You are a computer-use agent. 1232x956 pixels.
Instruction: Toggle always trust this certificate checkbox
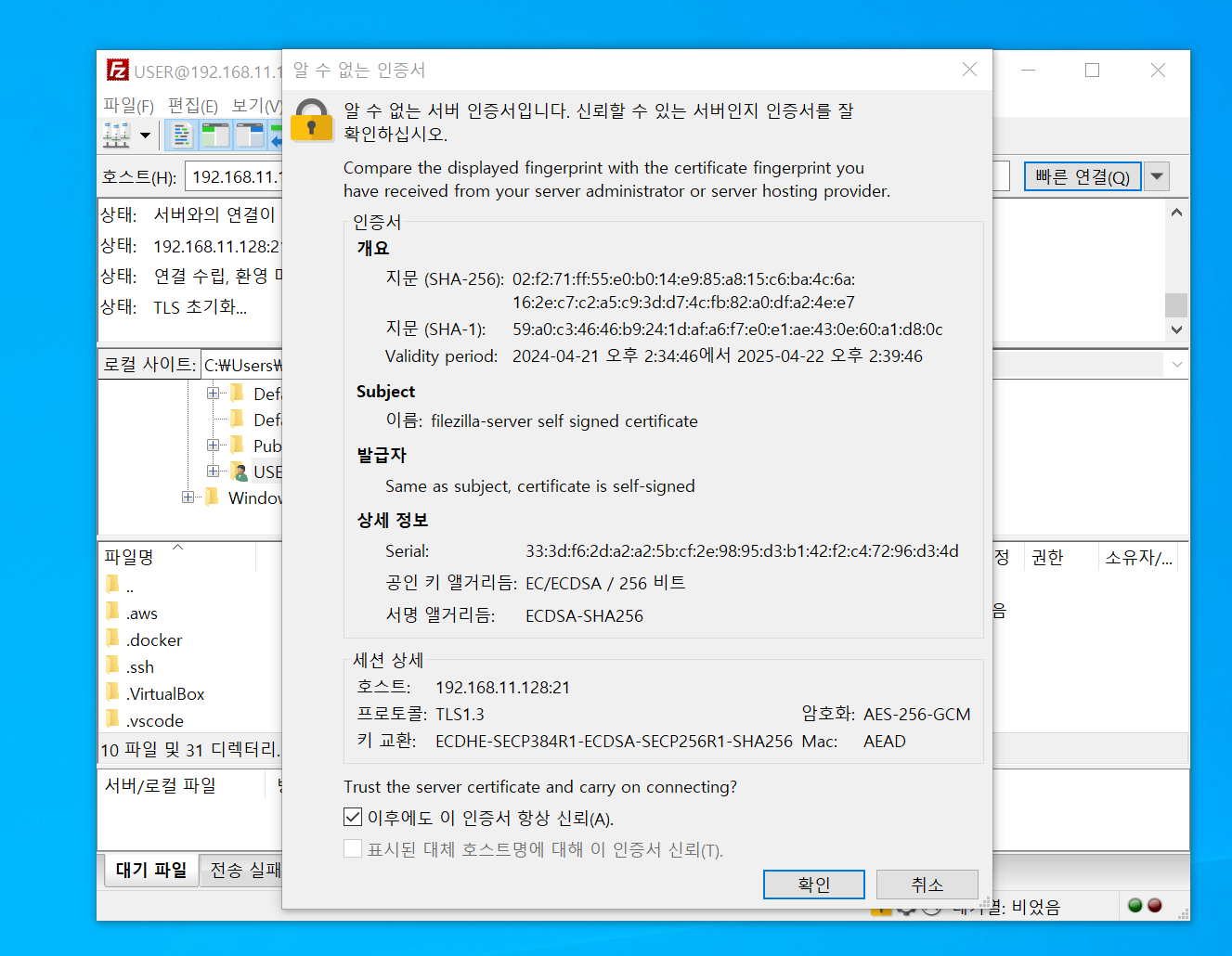[x=353, y=817]
